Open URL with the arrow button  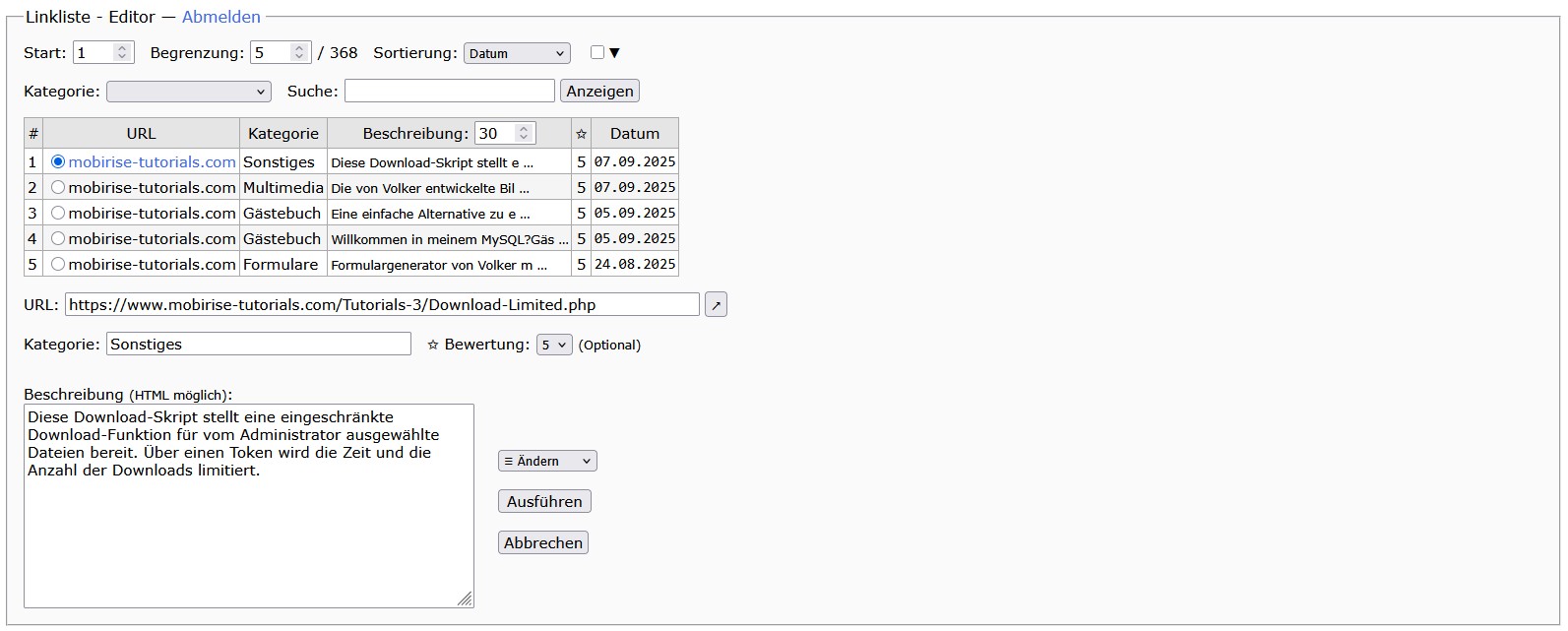point(716,305)
